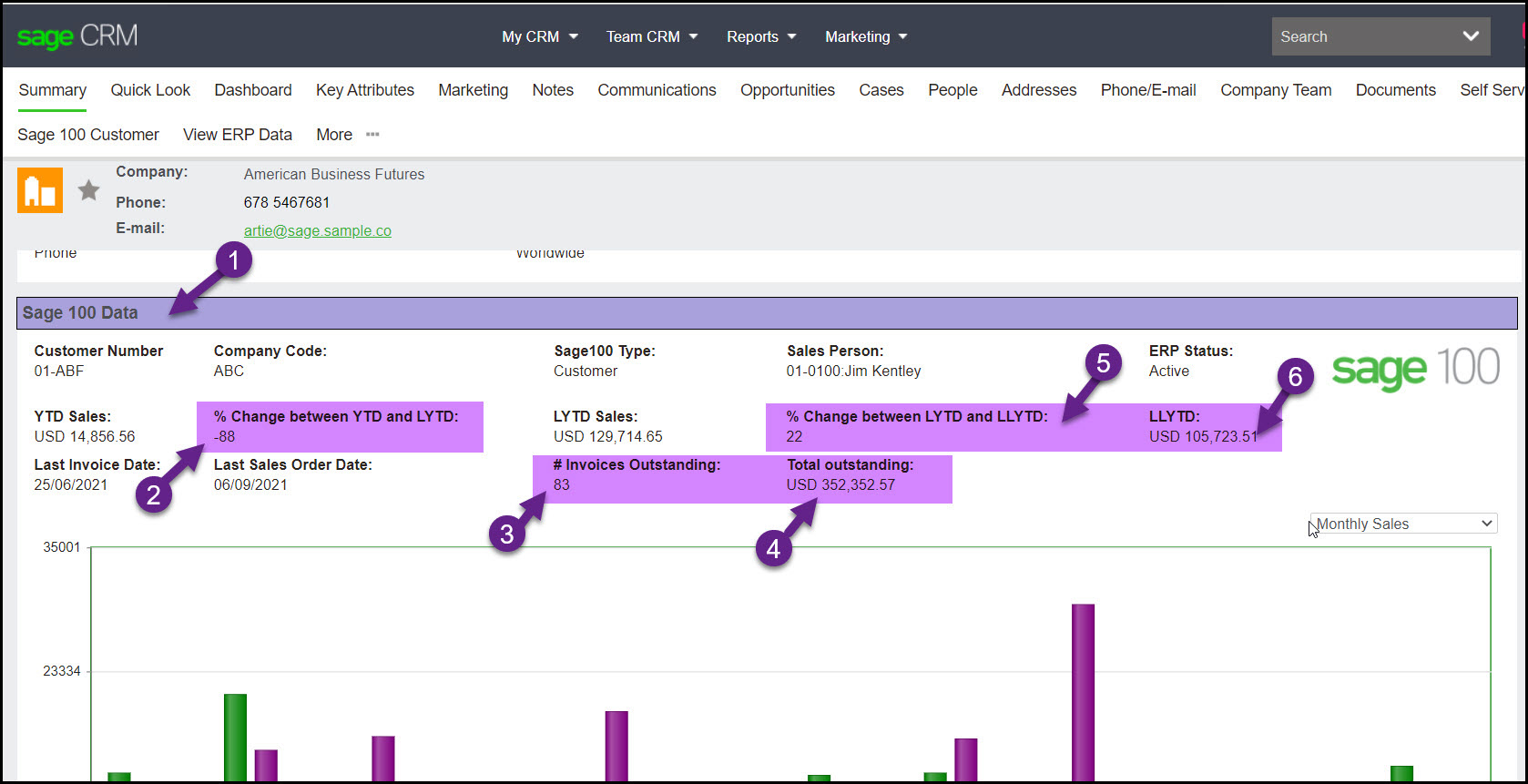Screen dimensions: 1528x784
Task: Click the LYTD Sales value USD 129,714.65
Action: point(608,436)
